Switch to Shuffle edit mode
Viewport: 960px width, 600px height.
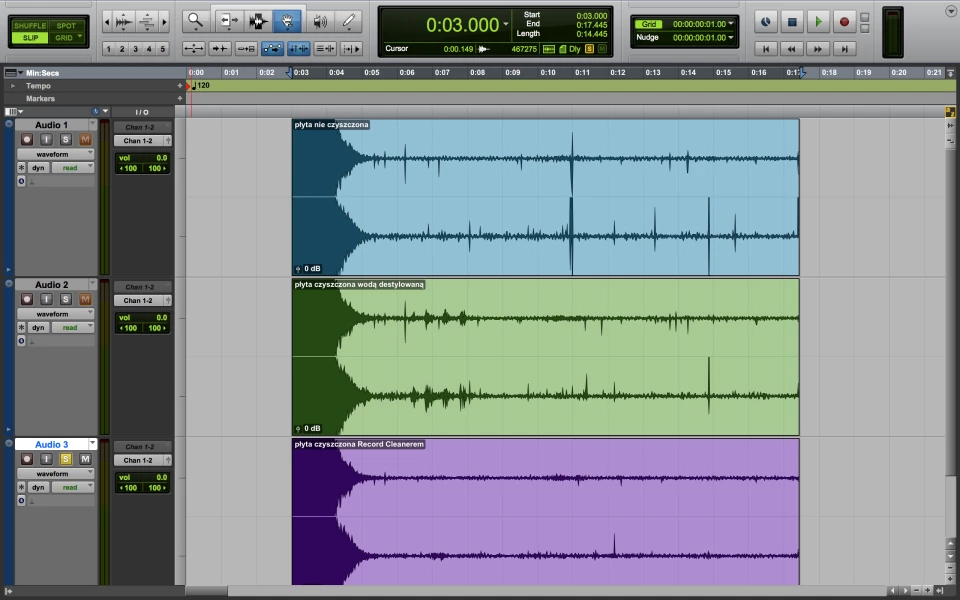pos(30,25)
